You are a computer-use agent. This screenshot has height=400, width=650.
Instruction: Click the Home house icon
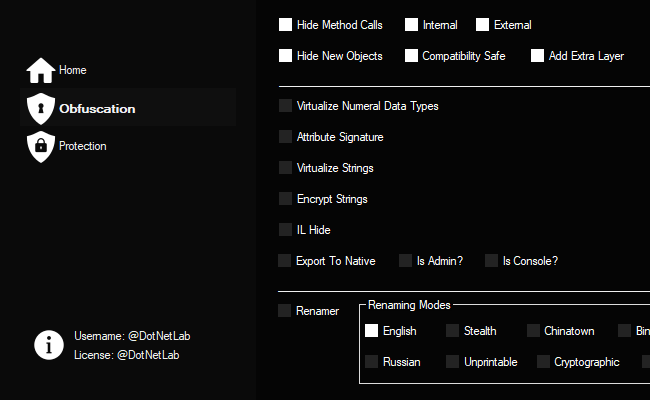click(41, 71)
